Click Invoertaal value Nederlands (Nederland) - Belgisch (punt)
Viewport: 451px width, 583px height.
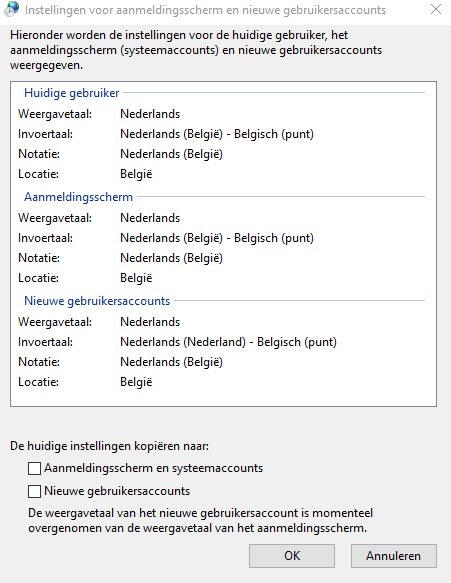click(x=228, y=342)
